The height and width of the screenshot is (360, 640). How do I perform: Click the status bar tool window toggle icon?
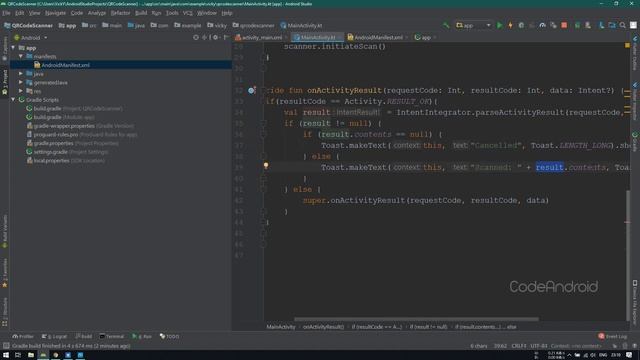click(6, 346)
